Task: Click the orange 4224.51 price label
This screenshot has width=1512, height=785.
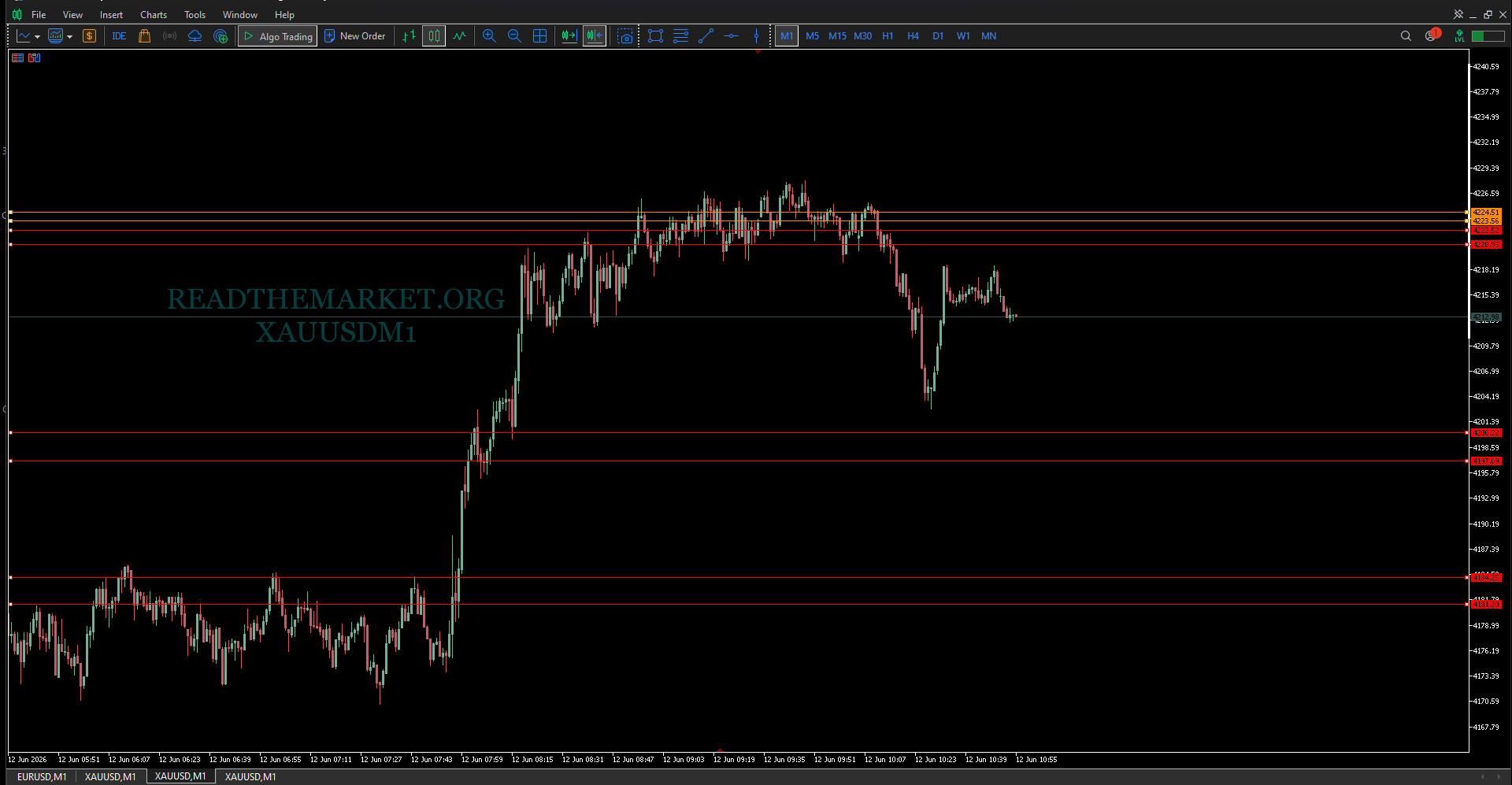Action: [x=1486, y=213]
